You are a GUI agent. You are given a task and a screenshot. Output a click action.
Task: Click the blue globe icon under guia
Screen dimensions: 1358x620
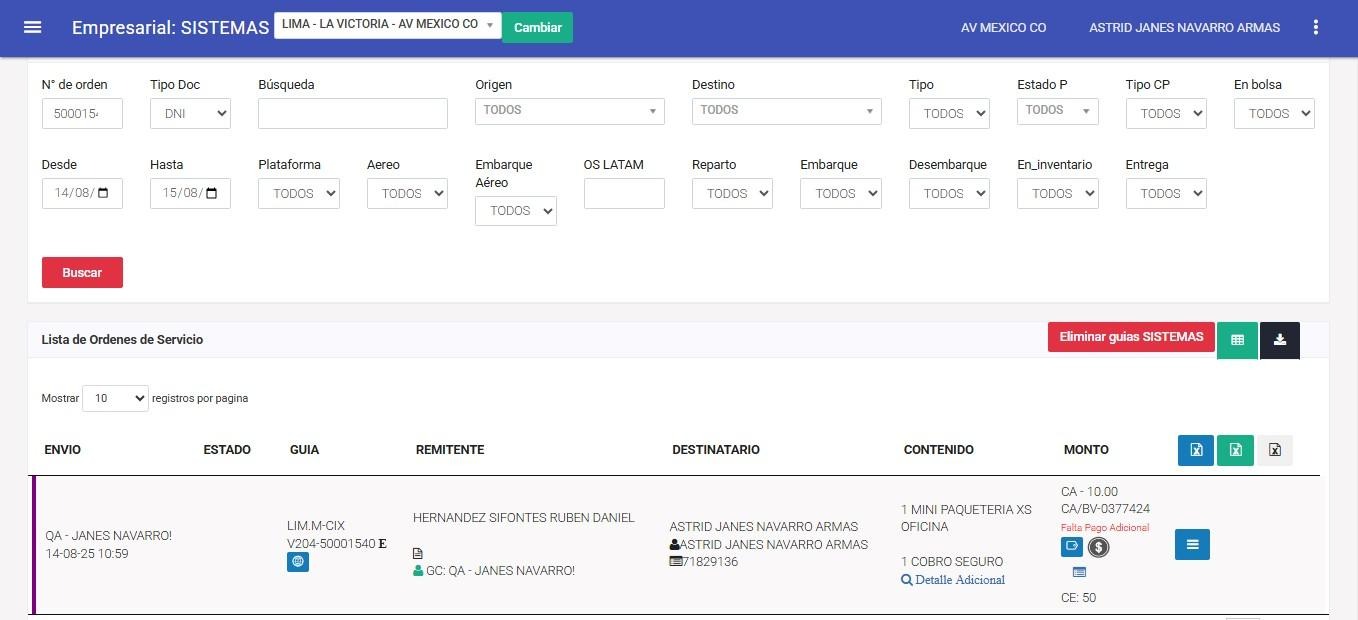click(x=297, y=562)
